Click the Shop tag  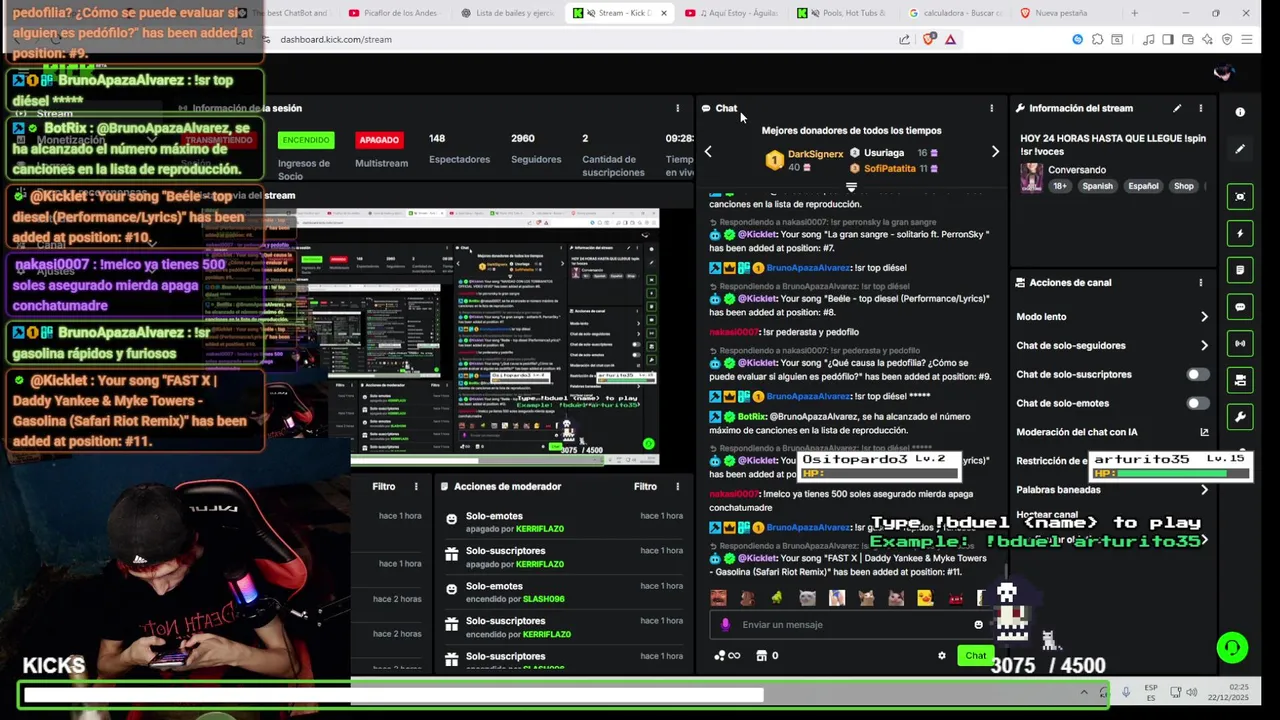click(1184, 186)
